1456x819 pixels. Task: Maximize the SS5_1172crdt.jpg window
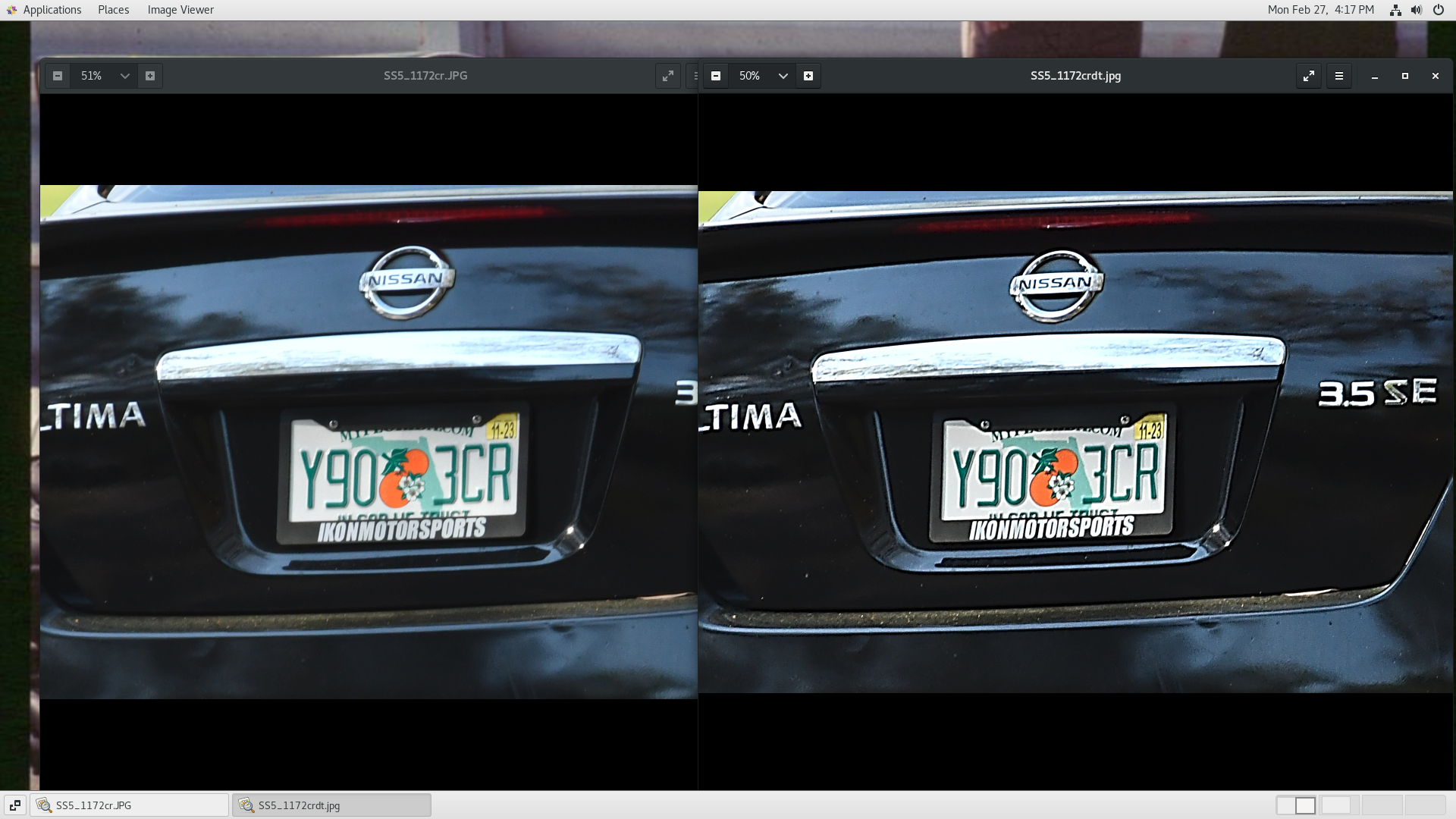pyautogui.click(x=1405, y=76)
